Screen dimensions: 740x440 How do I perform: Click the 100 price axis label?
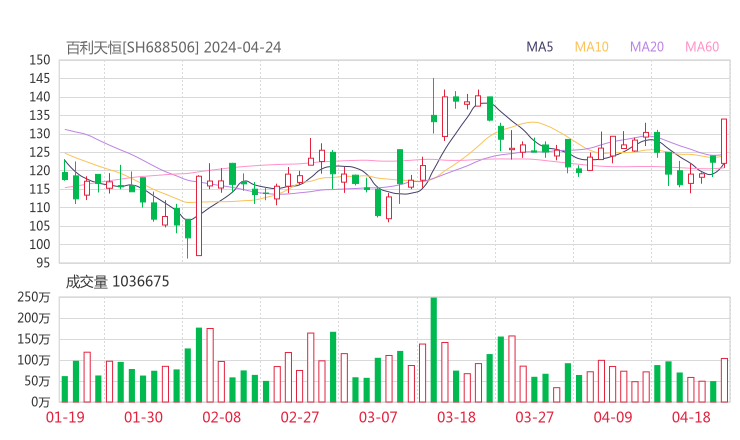[x=40, y=244]
